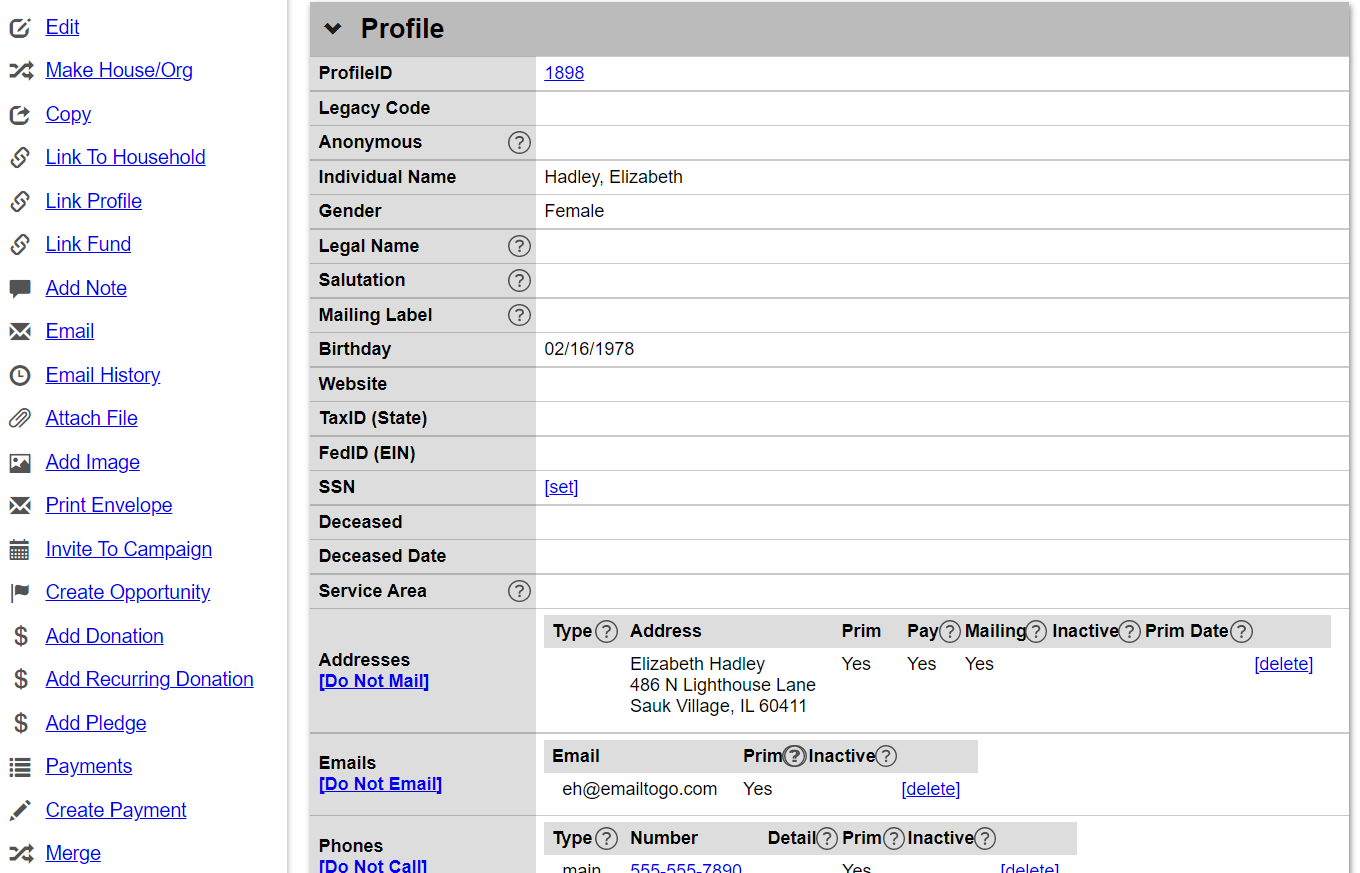Click the Hadley, Elizabeth name value
This screenshot has height=873, width=1360.
pyautogui.click(x=614, y=177)
